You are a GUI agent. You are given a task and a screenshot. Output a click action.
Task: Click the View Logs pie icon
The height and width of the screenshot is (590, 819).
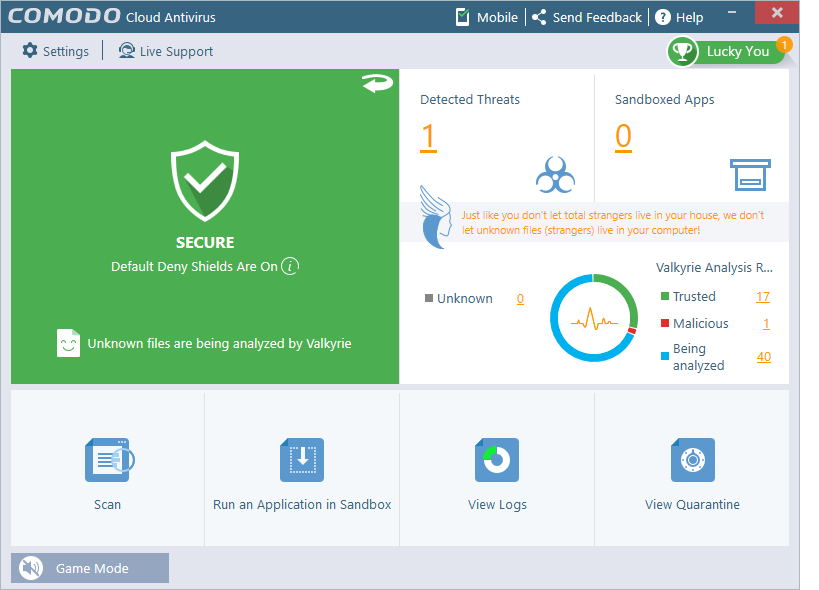(497, 460)
